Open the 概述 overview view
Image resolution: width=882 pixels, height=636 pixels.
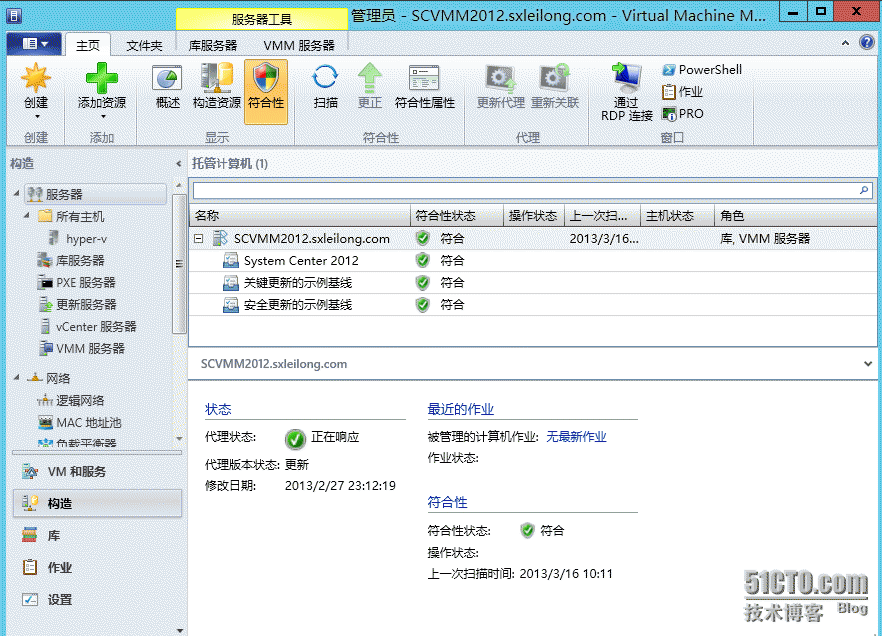[x=167, y=87]
